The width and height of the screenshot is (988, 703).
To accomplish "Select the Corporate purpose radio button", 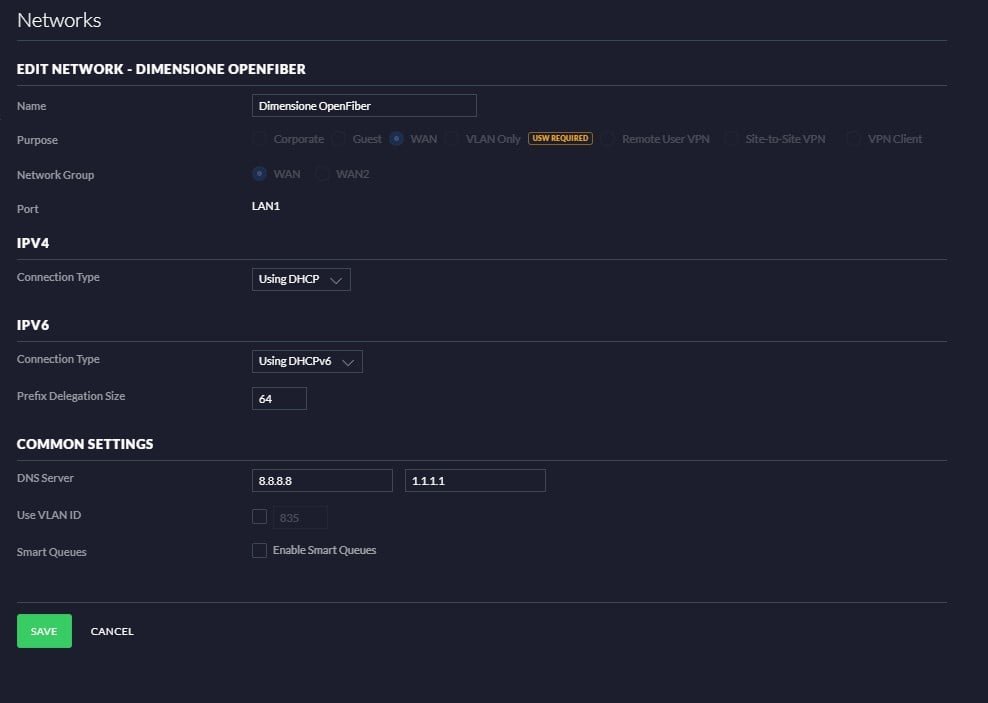I will tap(260, 139).
